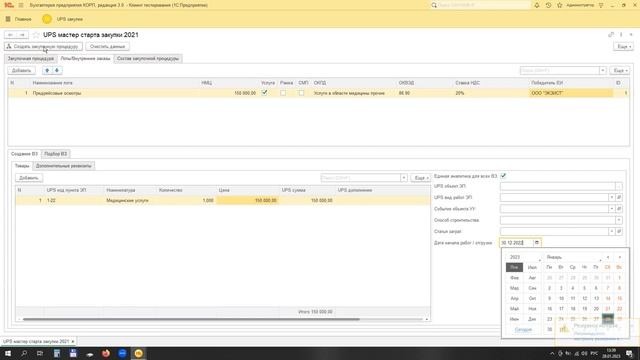Switch to Закупочная процедура tab
This screenshot has height=360, width=640.
point(31,59)
